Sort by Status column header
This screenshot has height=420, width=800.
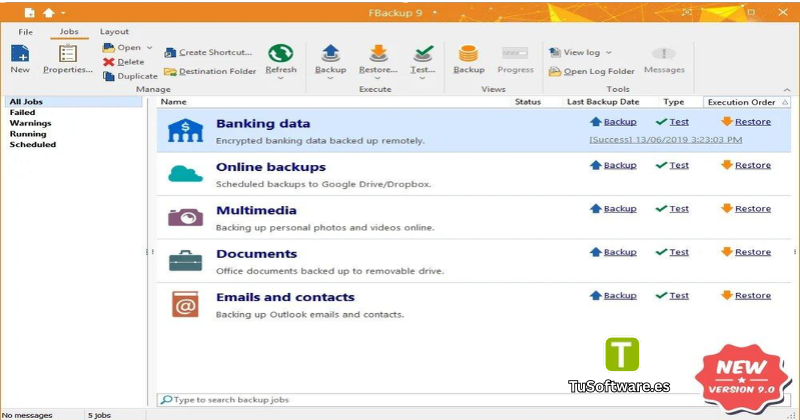click(528, 102)
